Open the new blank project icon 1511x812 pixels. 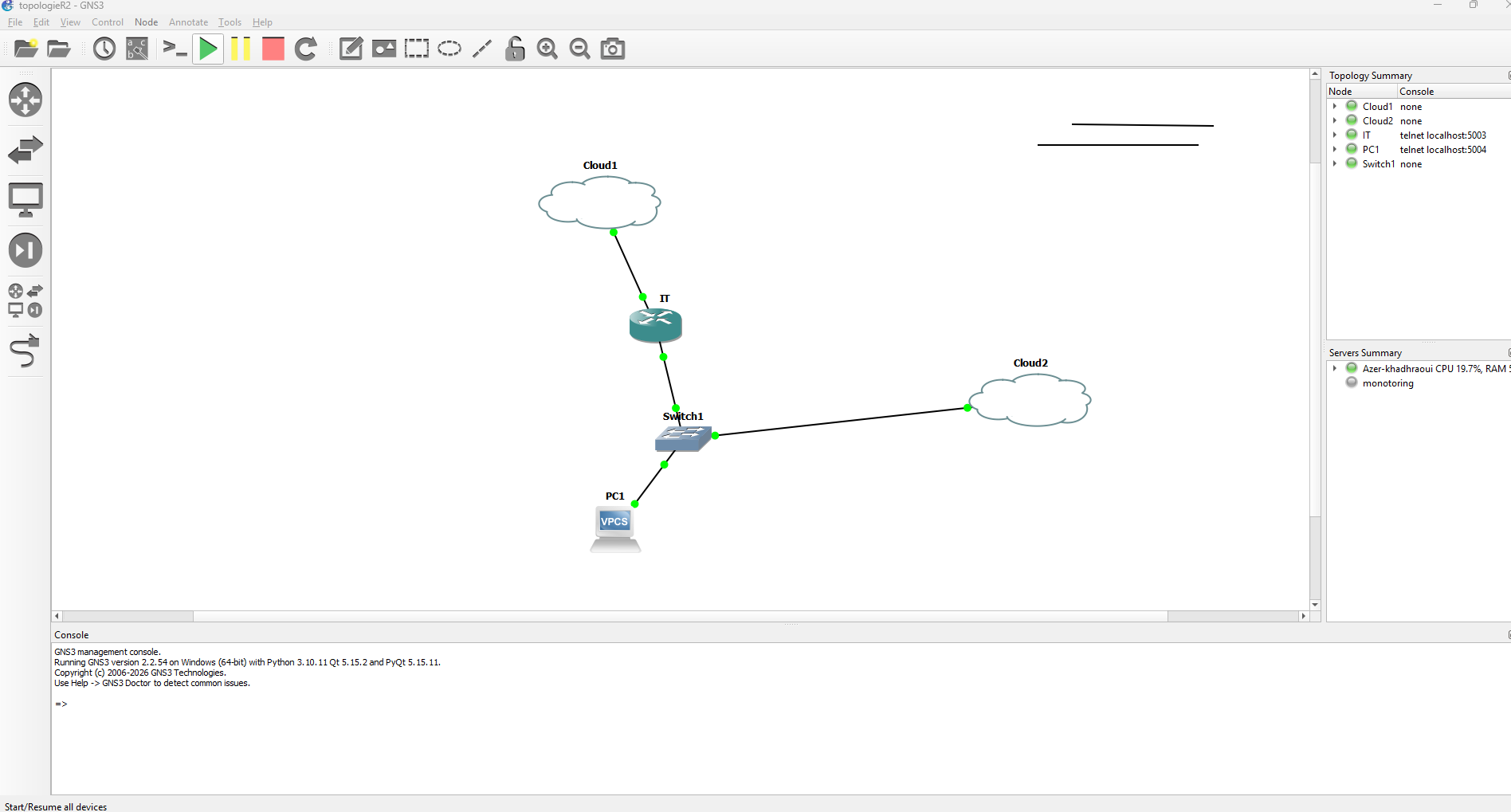tap(26, 49)
